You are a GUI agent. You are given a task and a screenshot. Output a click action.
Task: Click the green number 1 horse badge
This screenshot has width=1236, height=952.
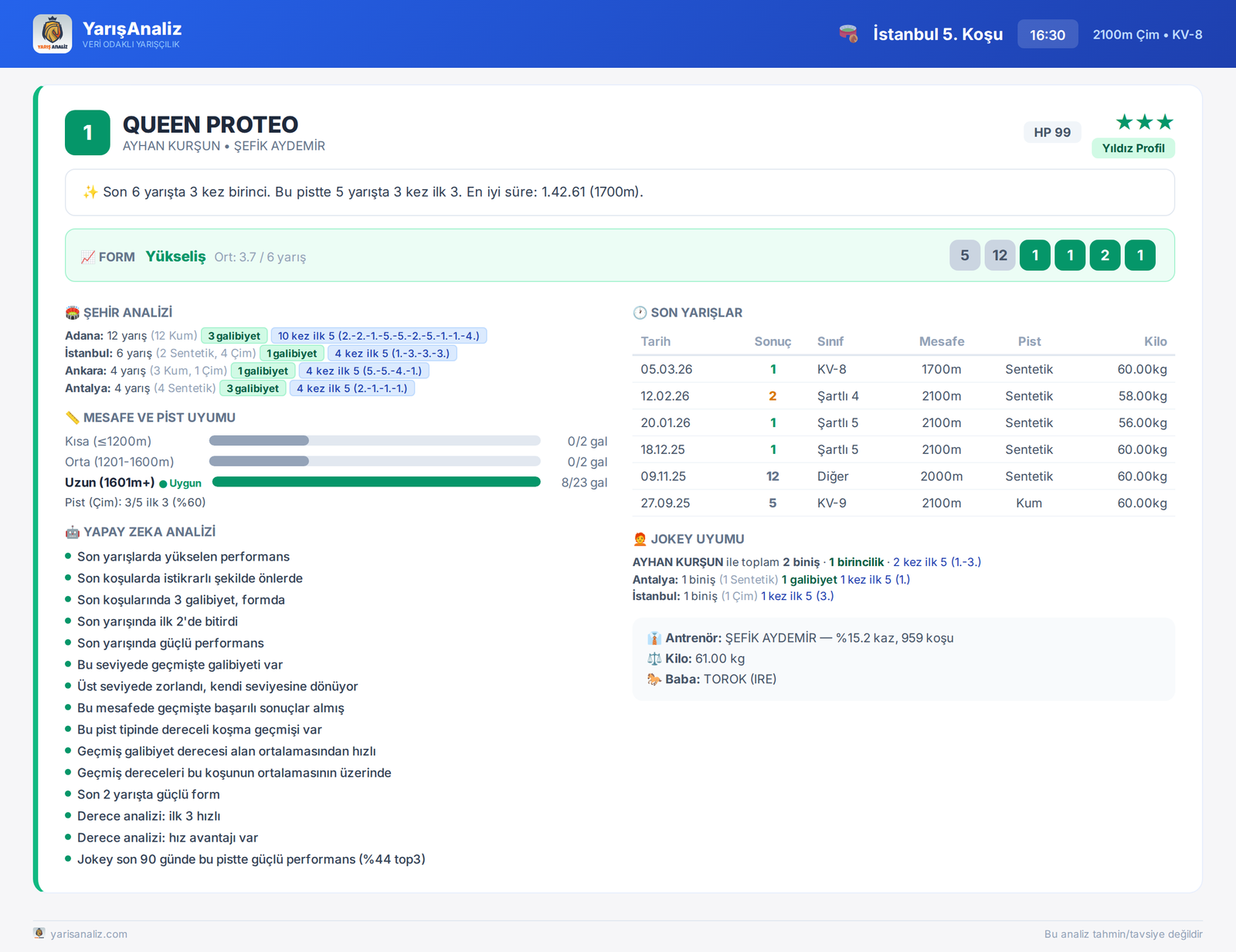87,133
